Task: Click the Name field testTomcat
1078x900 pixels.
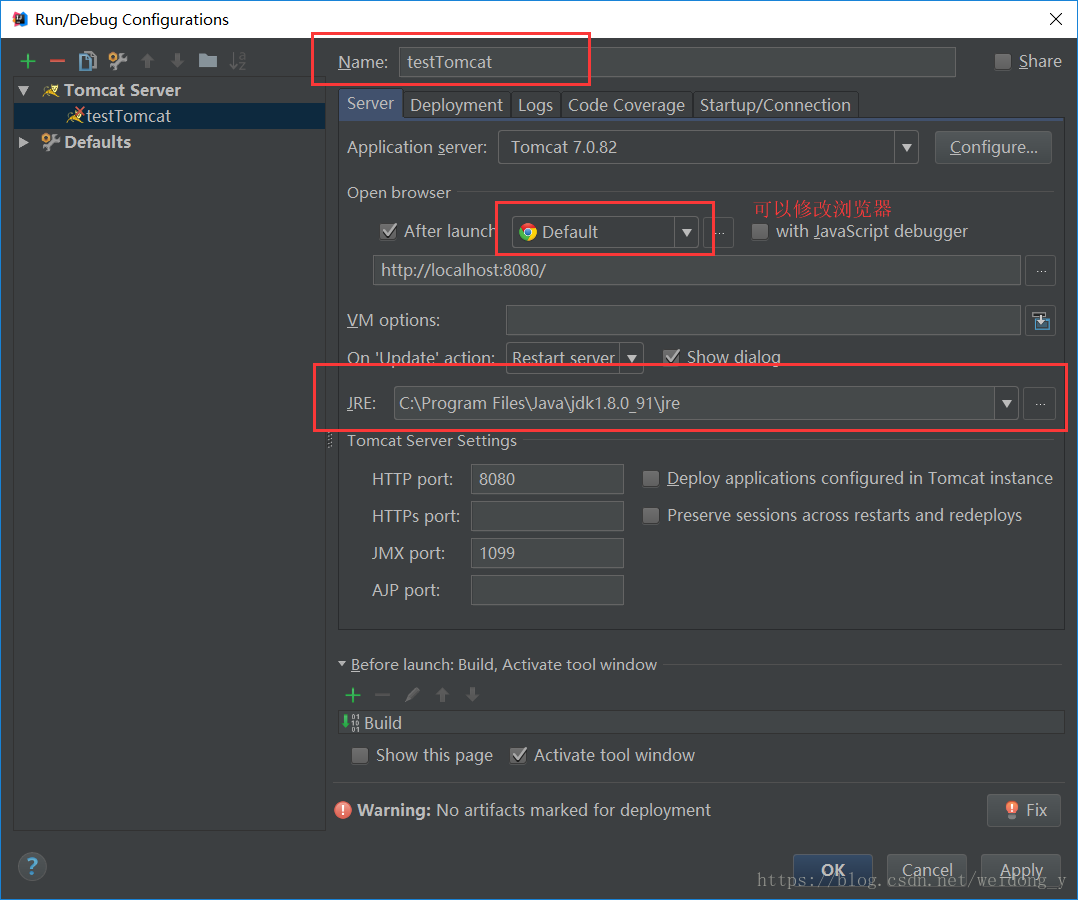Action: (x=677, y=62)
